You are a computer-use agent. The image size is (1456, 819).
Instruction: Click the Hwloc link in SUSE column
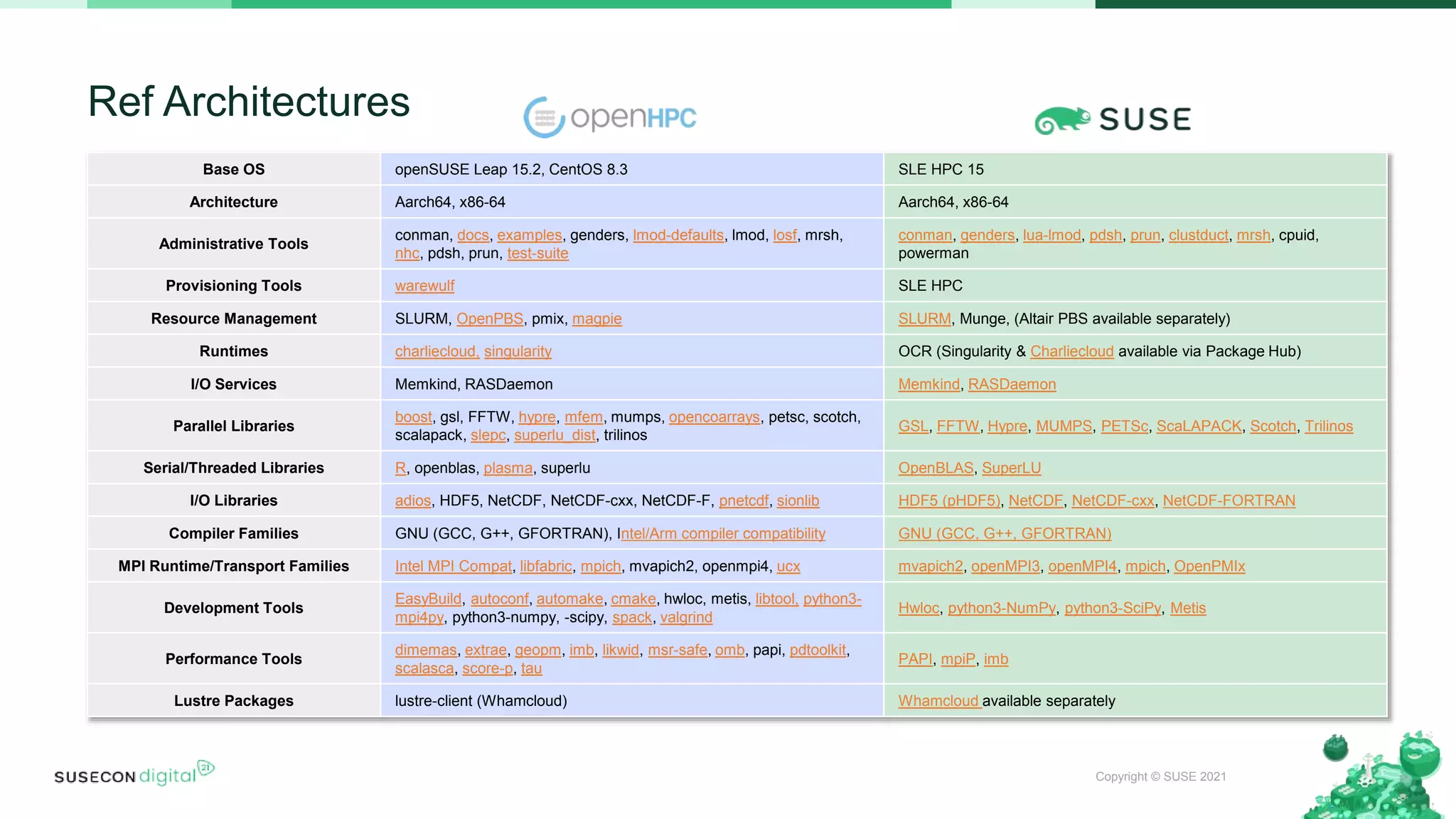pos(919,608)
